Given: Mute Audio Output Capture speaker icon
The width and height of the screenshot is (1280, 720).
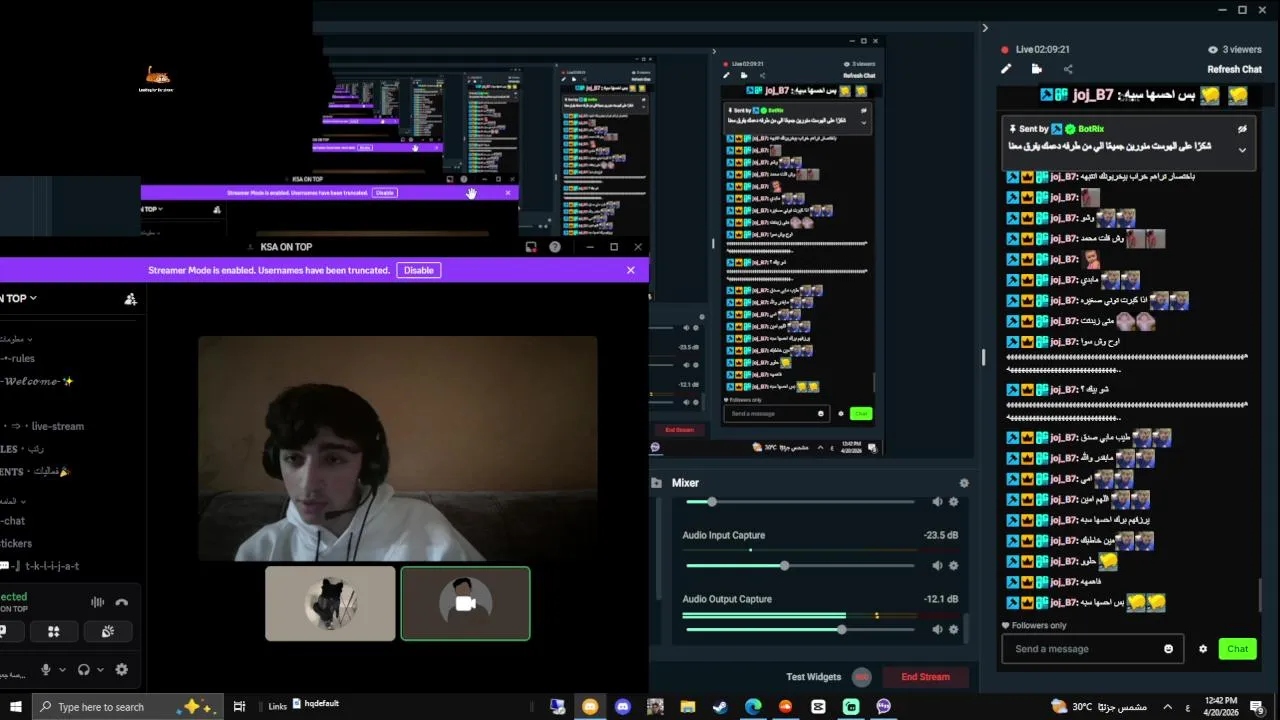Looking at the screenshot, I should pyautogui.click(x=937, y=629).
